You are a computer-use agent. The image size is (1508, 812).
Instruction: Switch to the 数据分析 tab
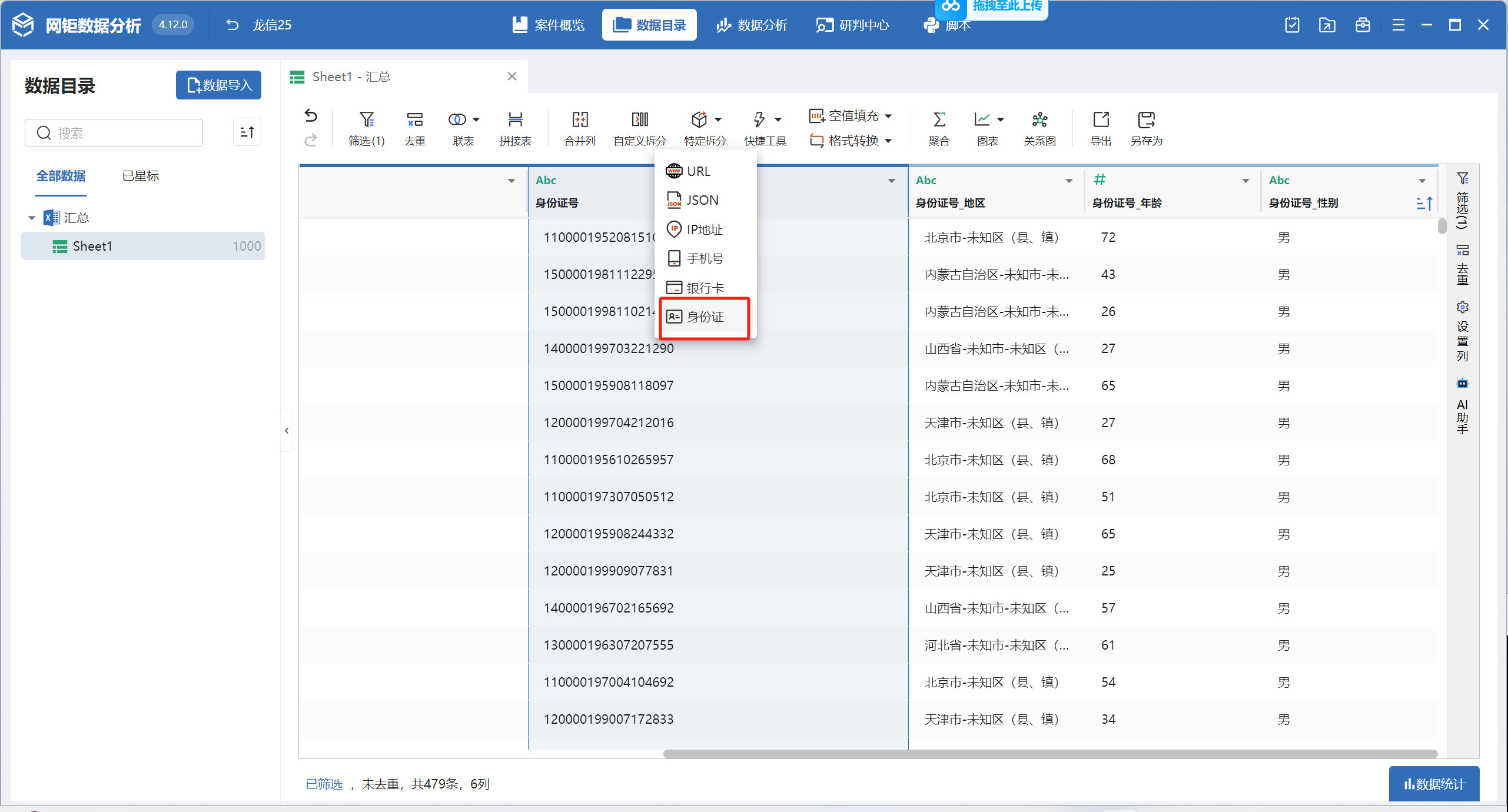[752, 25]
